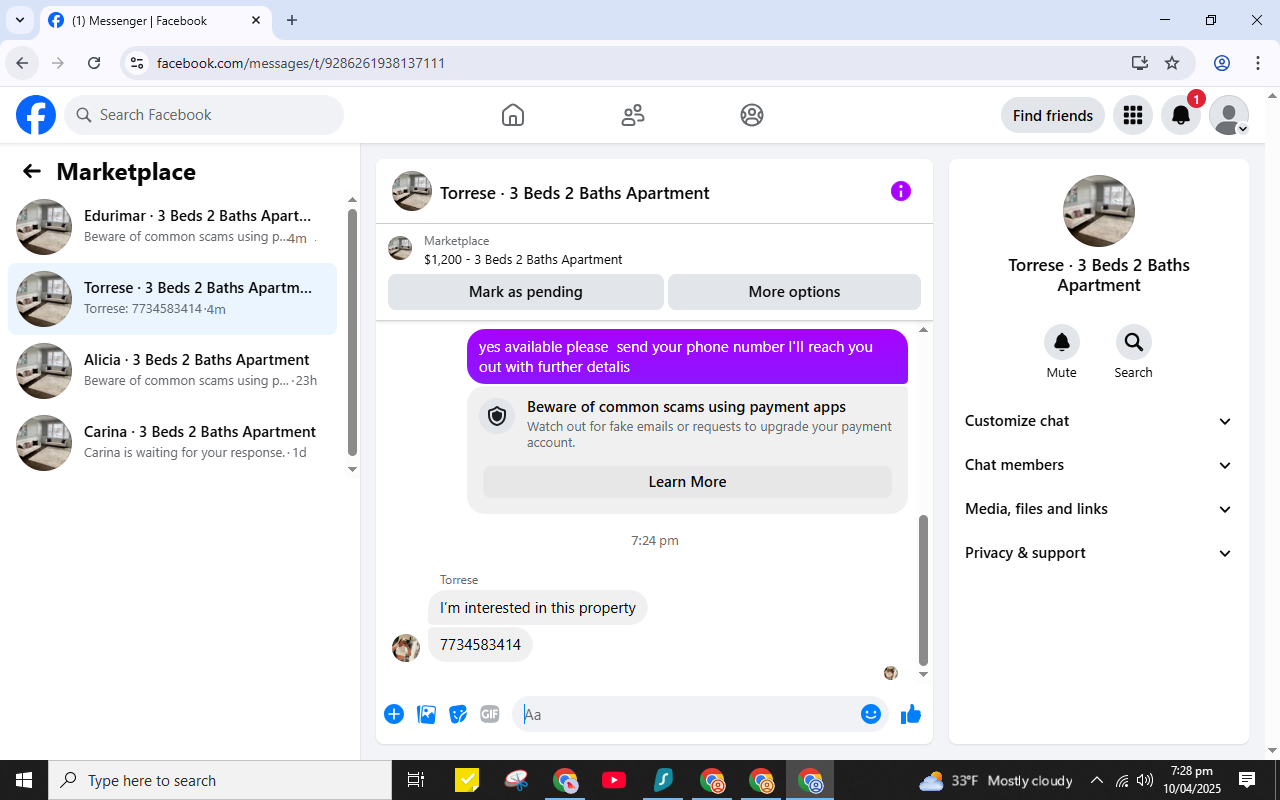Open the Chrome profile icon

1222,63
